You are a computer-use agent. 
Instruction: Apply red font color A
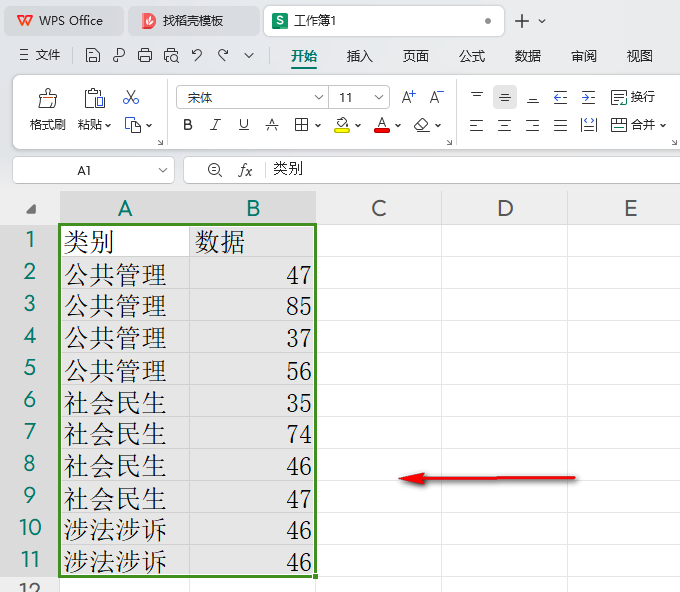coord(382,125)
